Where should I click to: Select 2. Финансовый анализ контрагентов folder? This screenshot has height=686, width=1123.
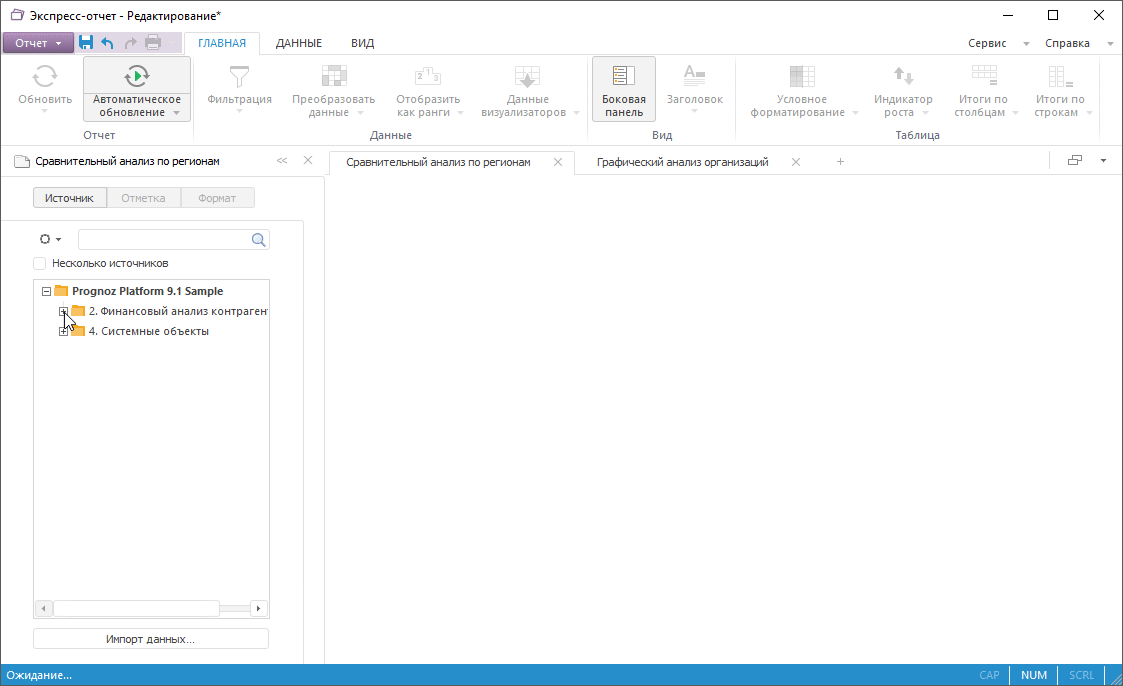click(178, 311)
